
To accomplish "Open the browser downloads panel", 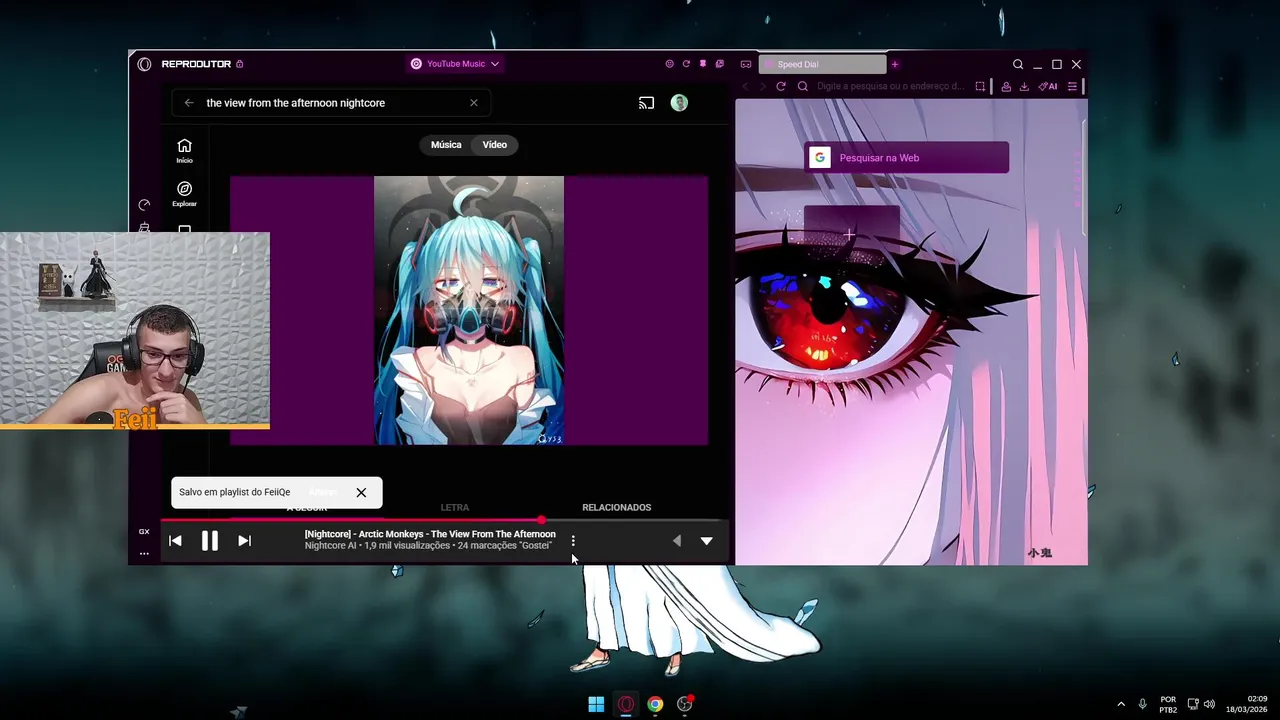I will (1024, 87).
